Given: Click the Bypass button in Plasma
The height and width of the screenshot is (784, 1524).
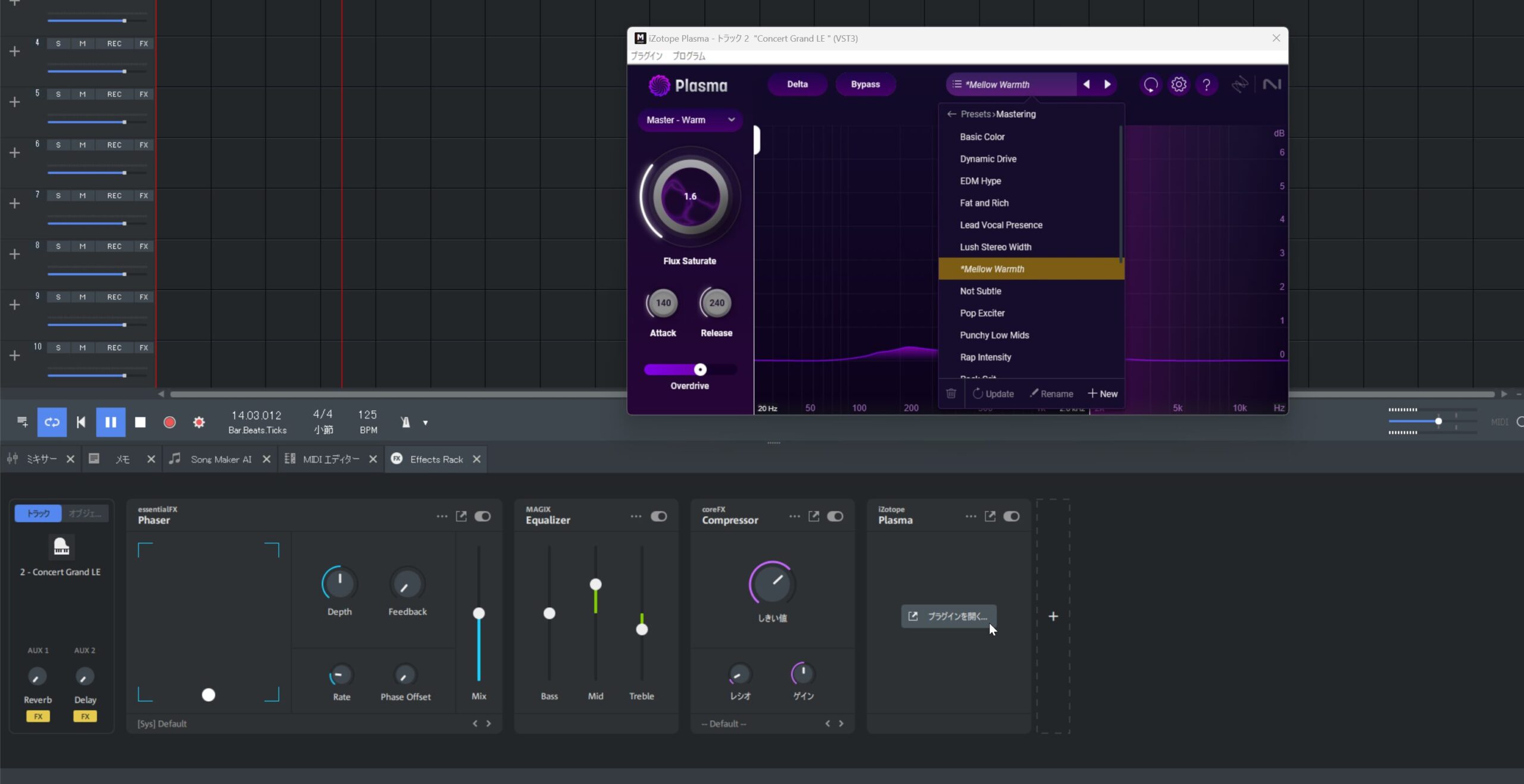Looking at the screenshot, I should click(x=865, y=85).
